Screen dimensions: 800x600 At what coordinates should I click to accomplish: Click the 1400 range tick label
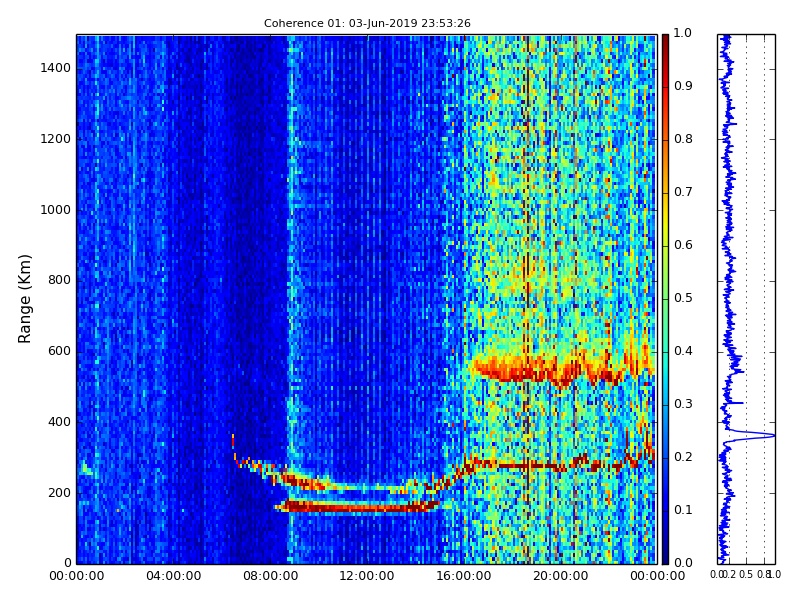(56, 68)
